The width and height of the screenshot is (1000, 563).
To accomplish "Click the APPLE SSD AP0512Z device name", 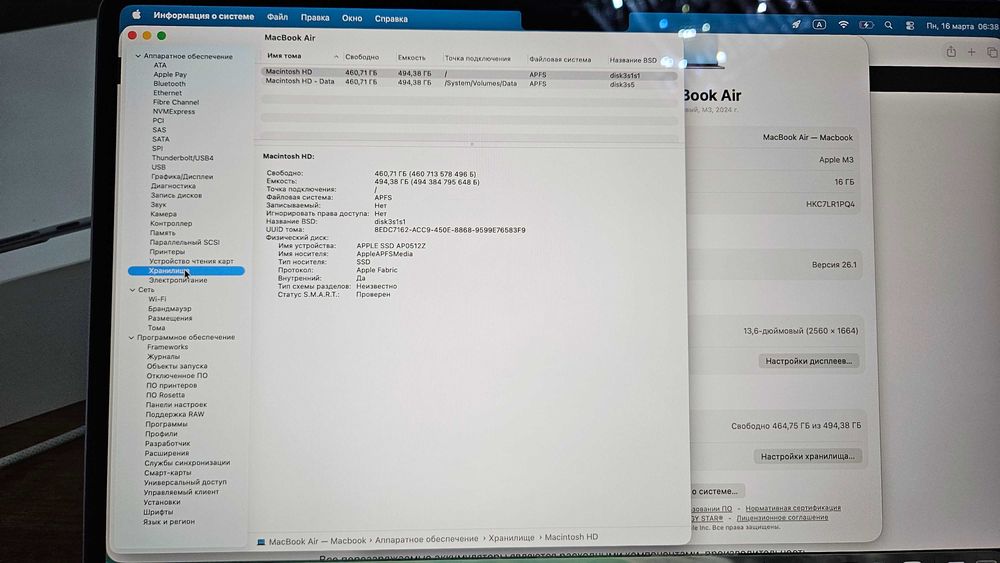I will tap(391, 245).
